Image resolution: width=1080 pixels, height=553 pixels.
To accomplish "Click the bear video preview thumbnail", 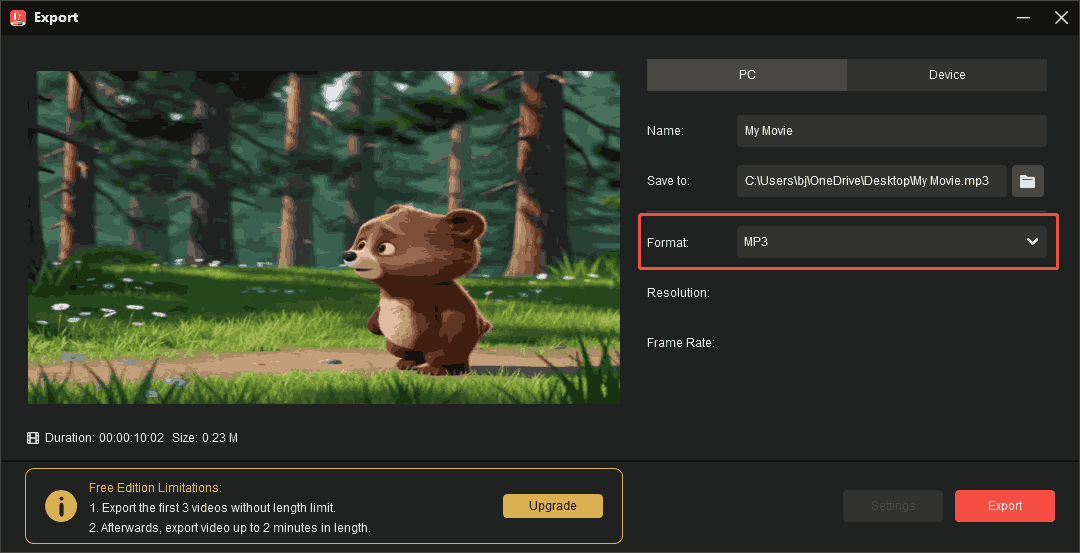I will pyautogui.click(x=324, y=238).
